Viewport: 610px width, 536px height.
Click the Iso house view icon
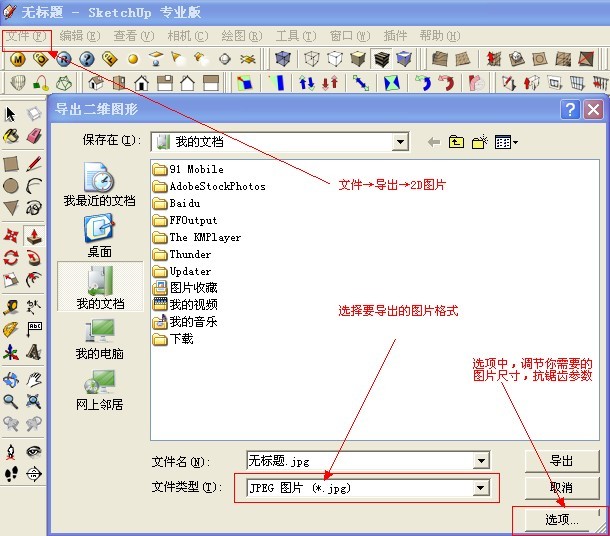coord(96,83)
